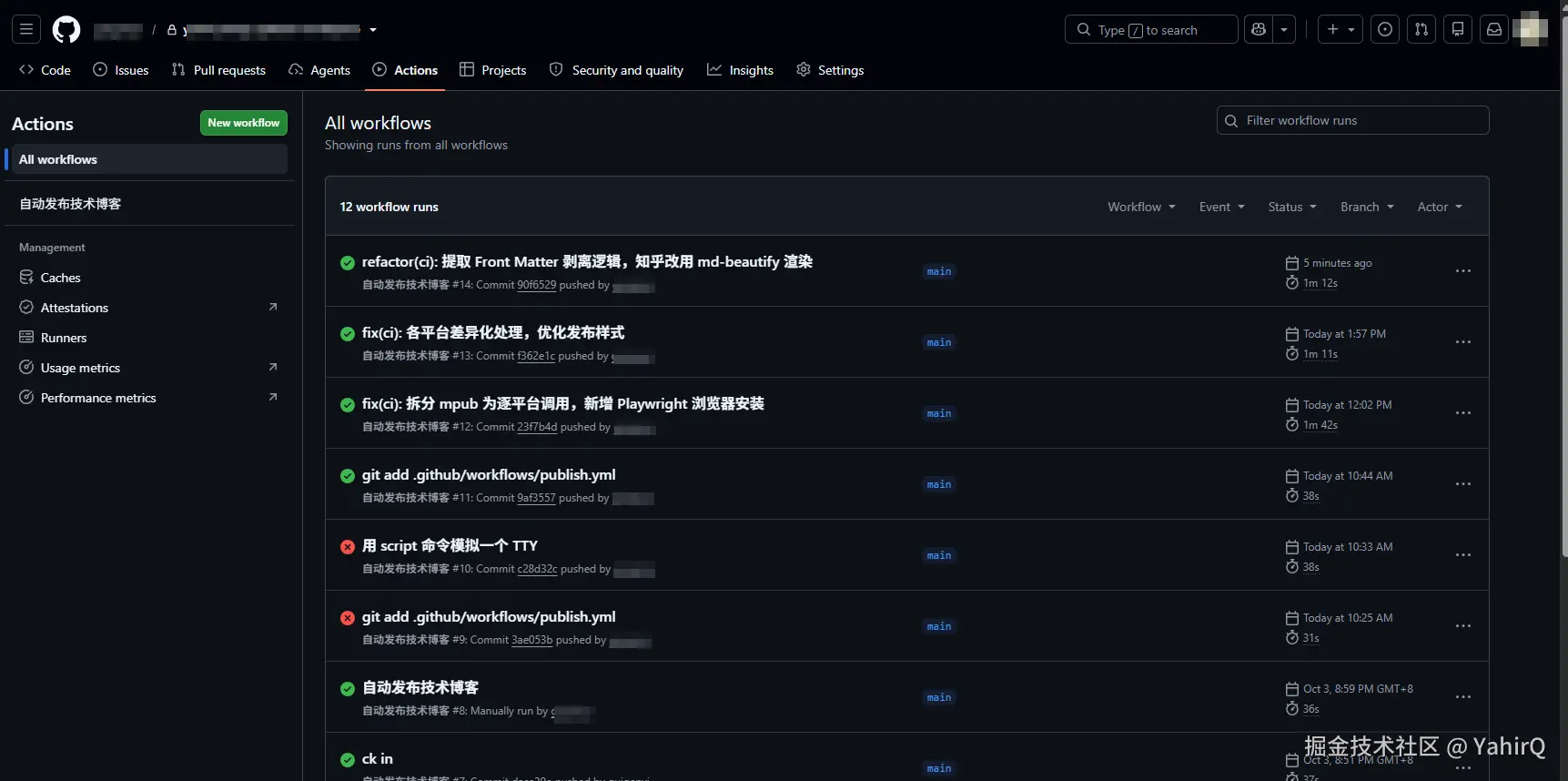Open the Copilot dropdown arrow
1568x781 pixels.
coord(1284,29)
